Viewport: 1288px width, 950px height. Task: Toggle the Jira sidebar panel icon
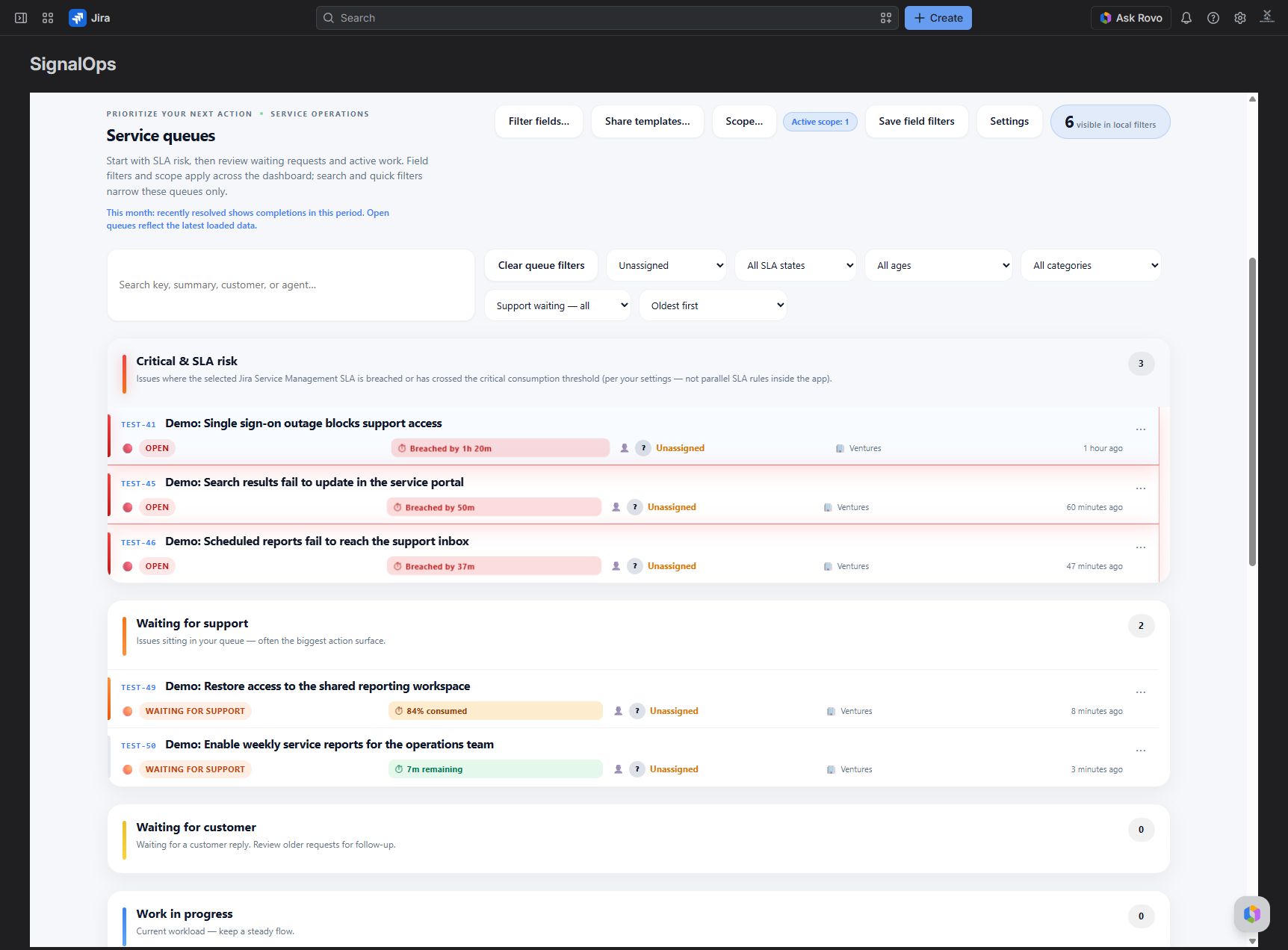tap(21, 18)
